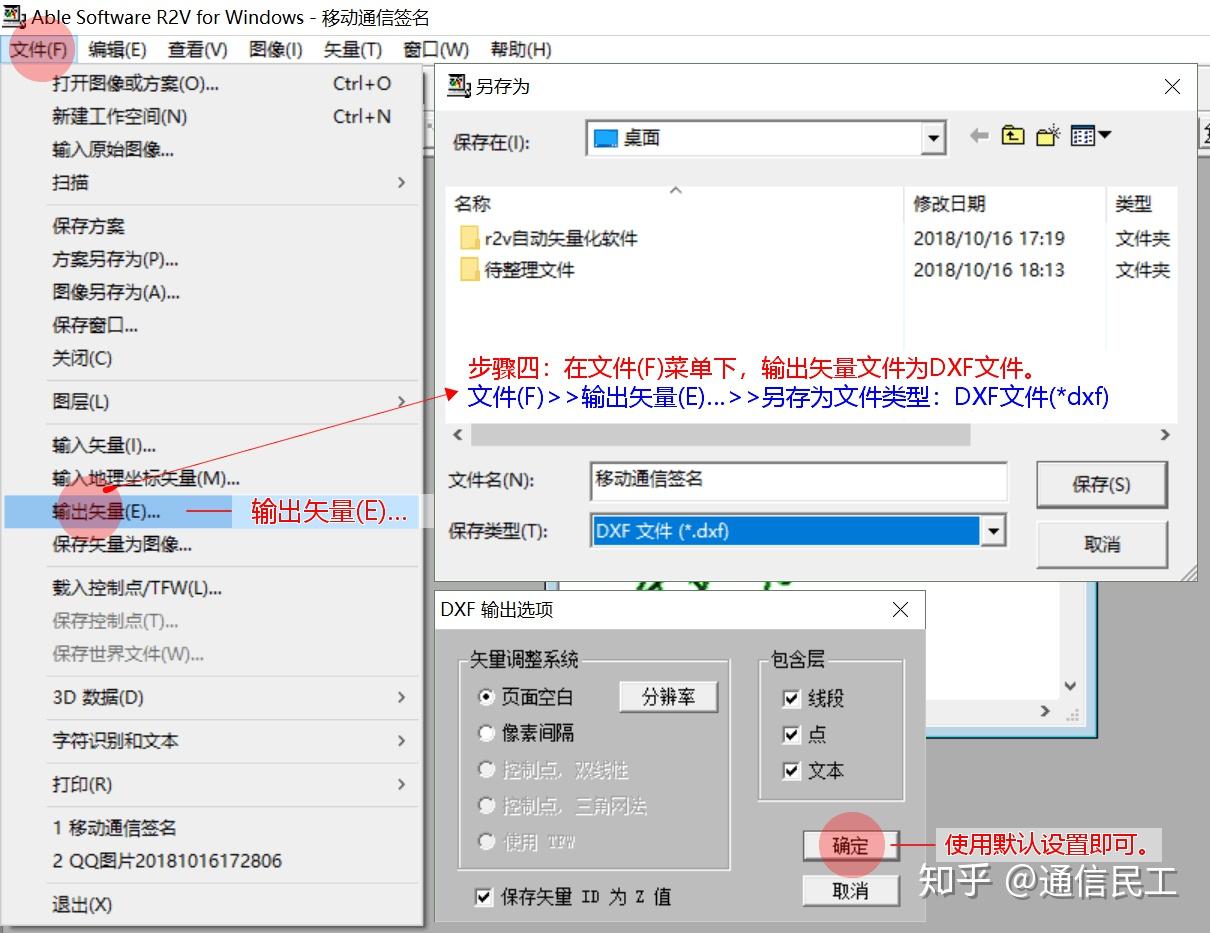Click 取消 in Save As dialog
Screen dimensions: 1210x933
[1101, 544]
